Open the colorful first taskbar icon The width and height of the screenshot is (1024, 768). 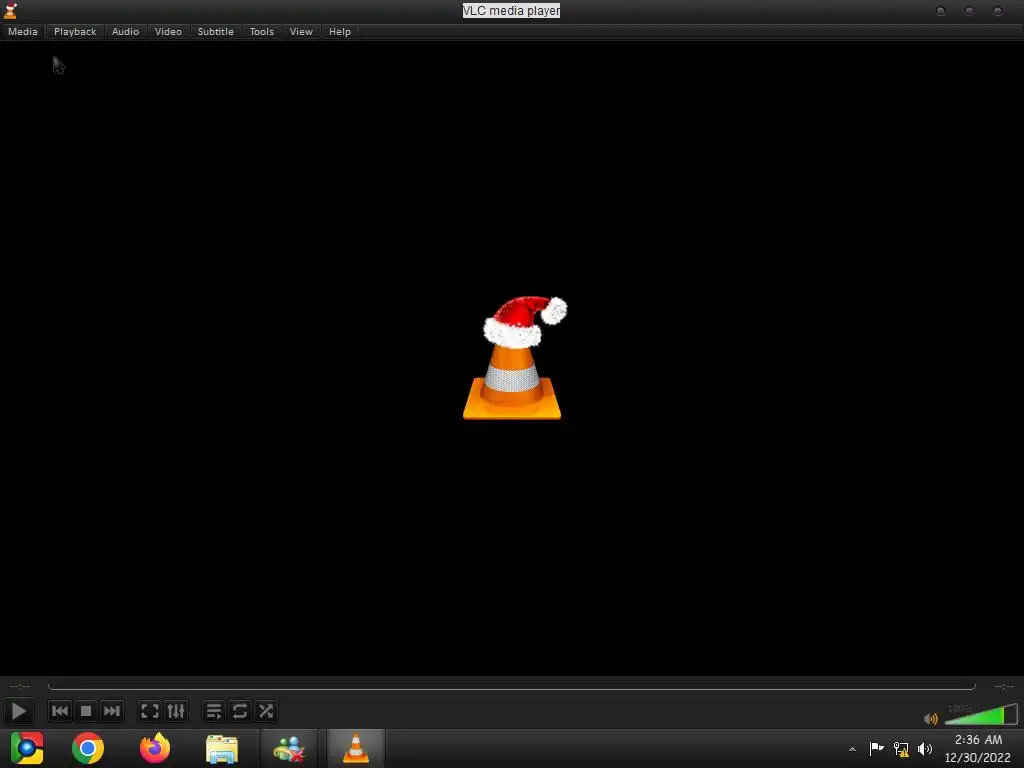pyautogui.click(x=27, y=748)
